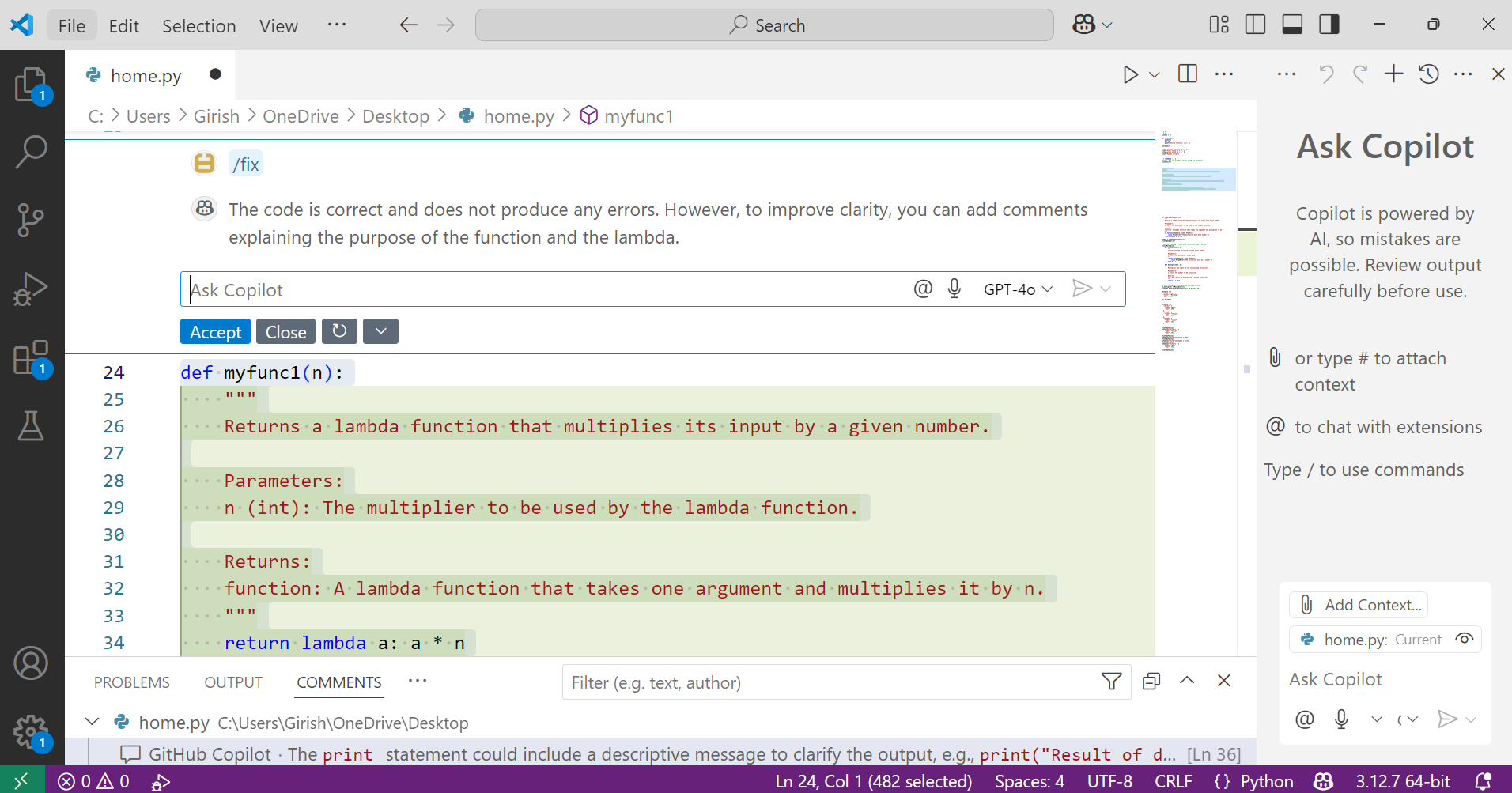Switch to the PROBLEMS tab

point(131,682)
